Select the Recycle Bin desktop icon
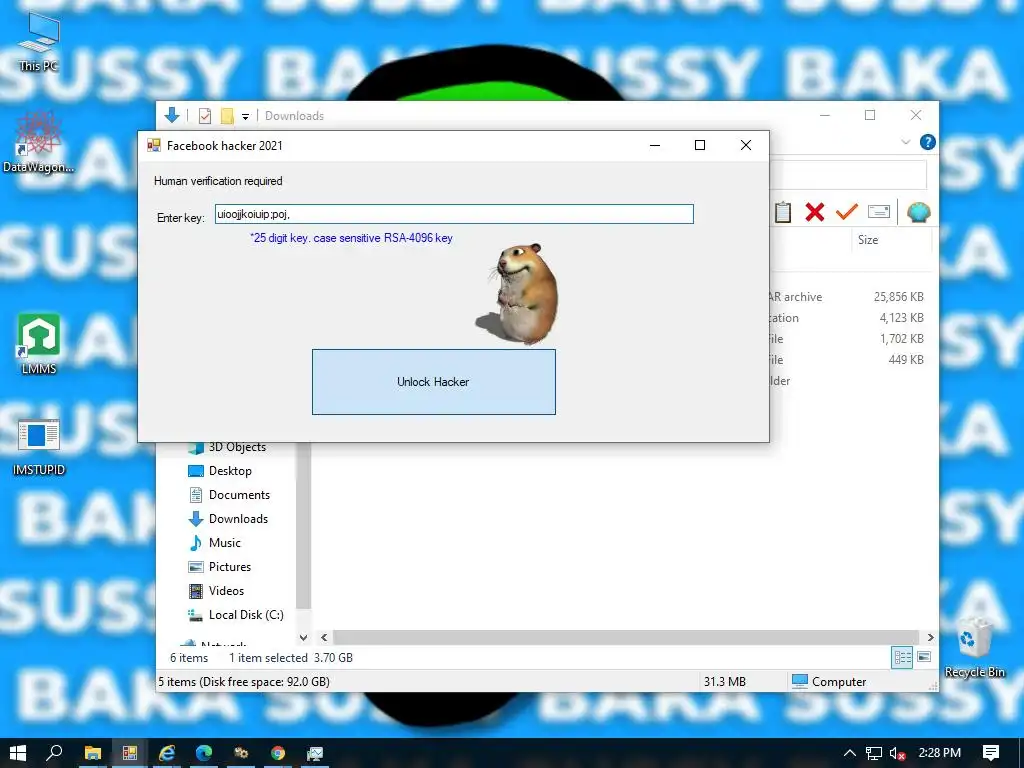The height and width of the screenshot is (768, 1024). pyautogui.click(x=974, y=647)
